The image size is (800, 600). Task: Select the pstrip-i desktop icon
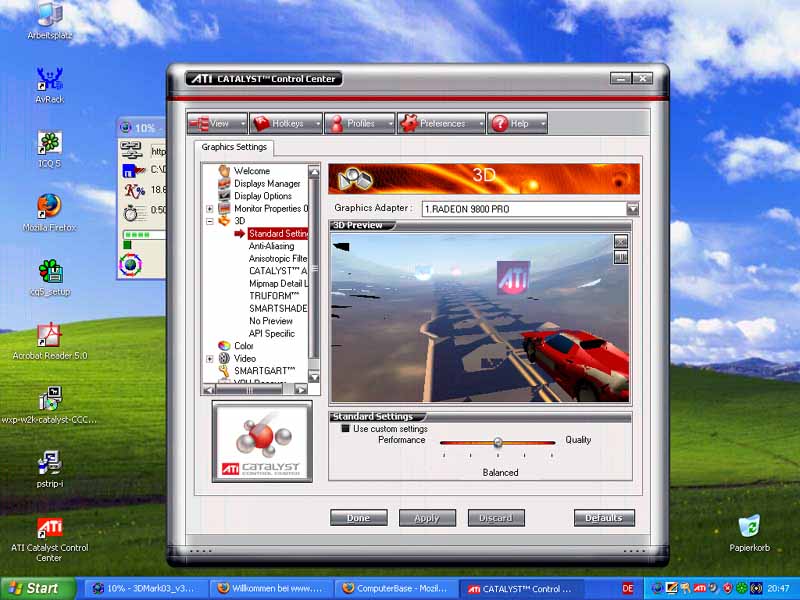(49, 469)
